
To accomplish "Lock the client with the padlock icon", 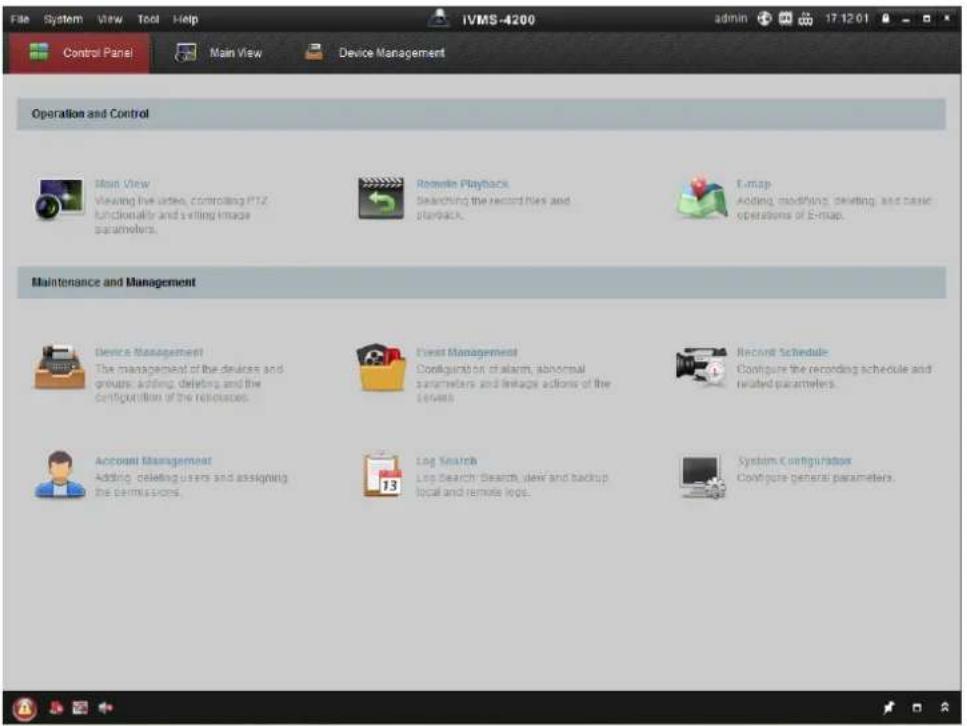I will click(886, 19).
